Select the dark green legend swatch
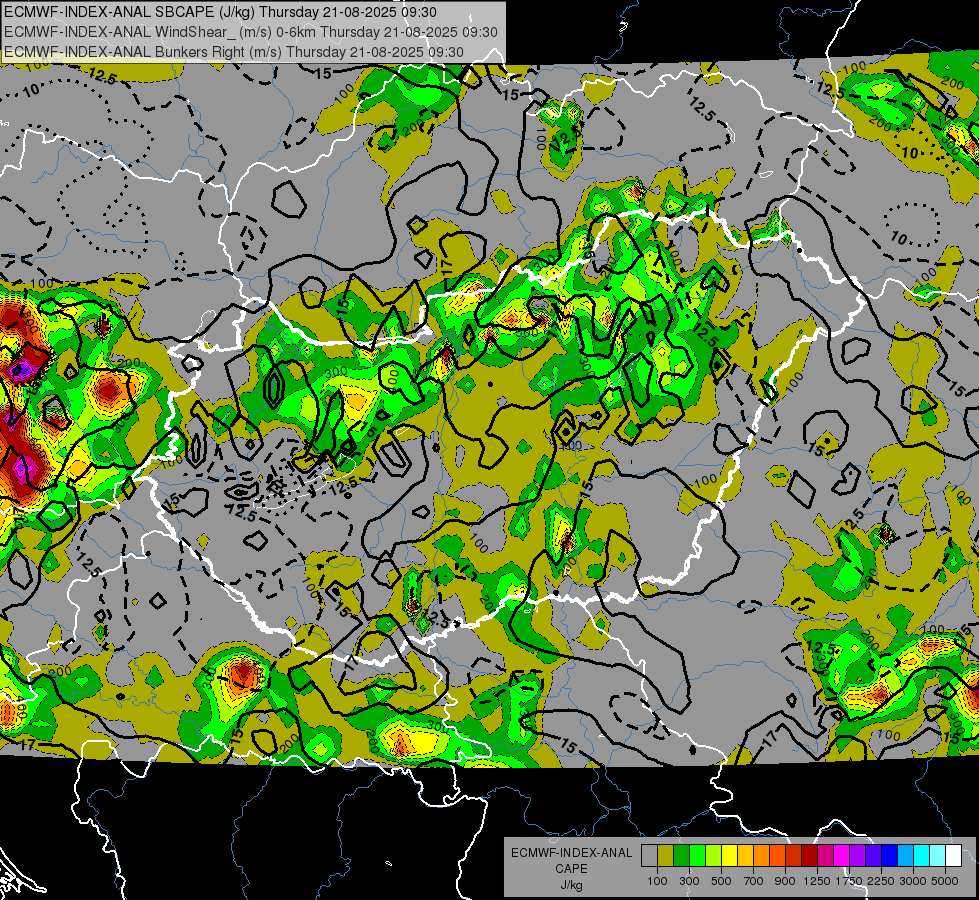Image resolution: width=979 pixels, height=900 pixels. click(x=681, y=856)
